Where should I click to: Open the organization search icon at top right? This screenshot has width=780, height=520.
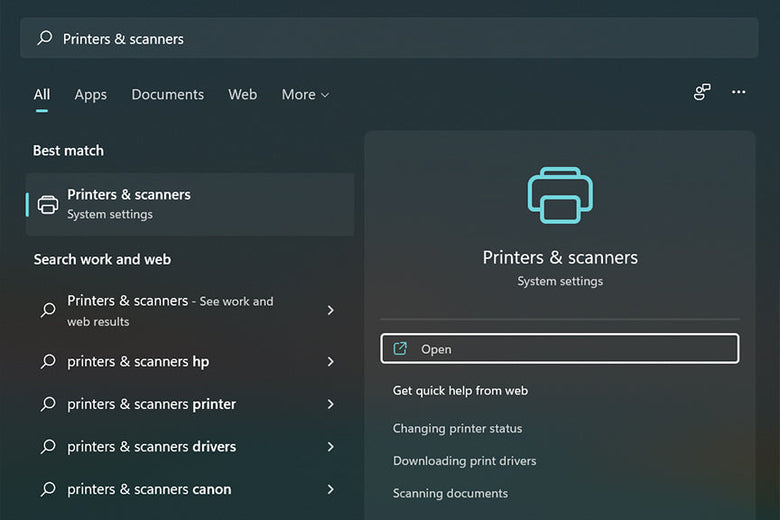(702, 92)
